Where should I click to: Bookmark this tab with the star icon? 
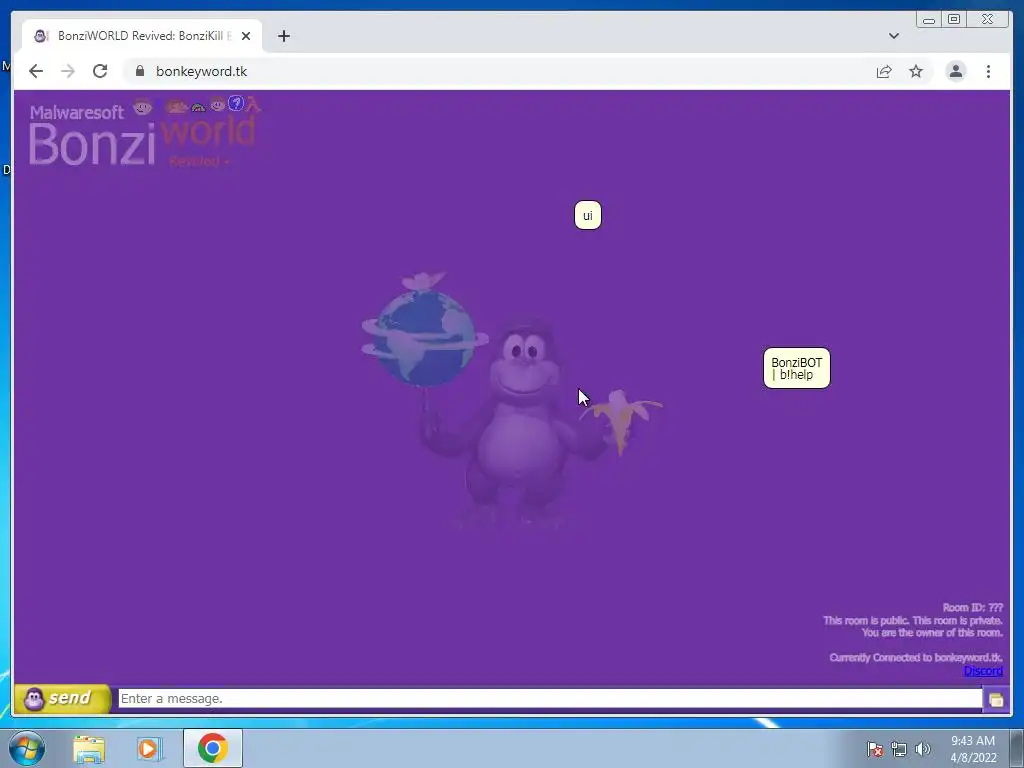pos(916,71)
